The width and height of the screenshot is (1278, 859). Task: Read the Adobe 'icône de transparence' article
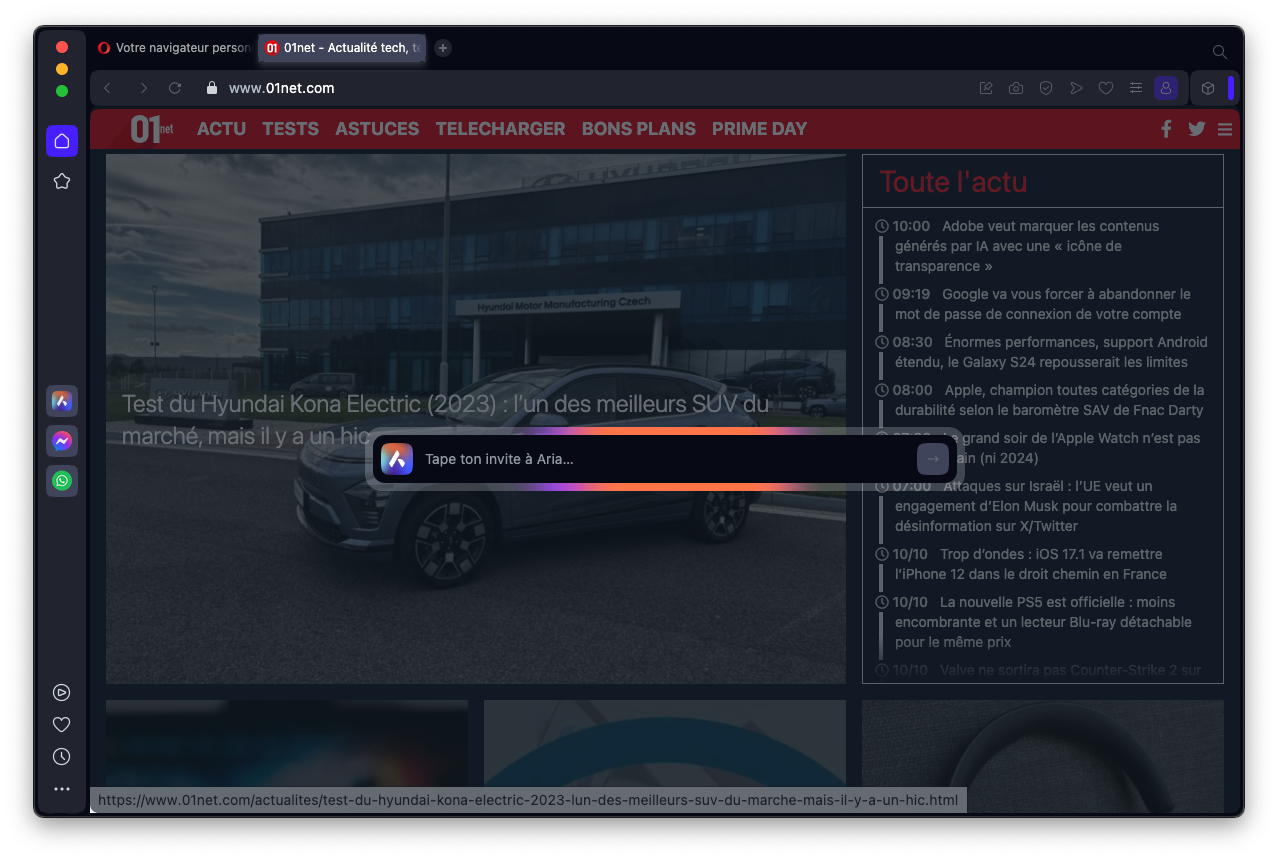click(x=1026, y=246)
